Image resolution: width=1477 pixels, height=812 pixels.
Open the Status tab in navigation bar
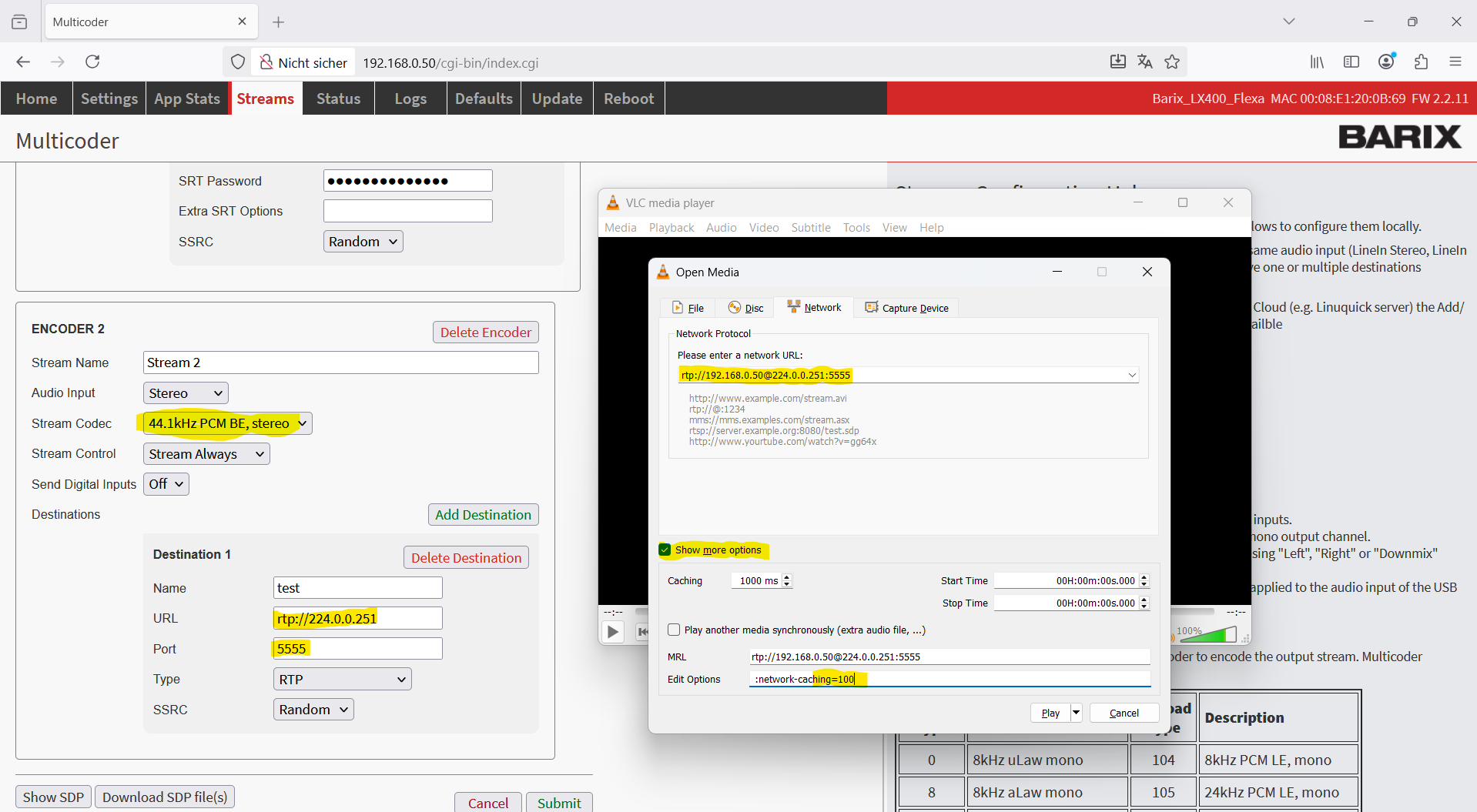338,99
